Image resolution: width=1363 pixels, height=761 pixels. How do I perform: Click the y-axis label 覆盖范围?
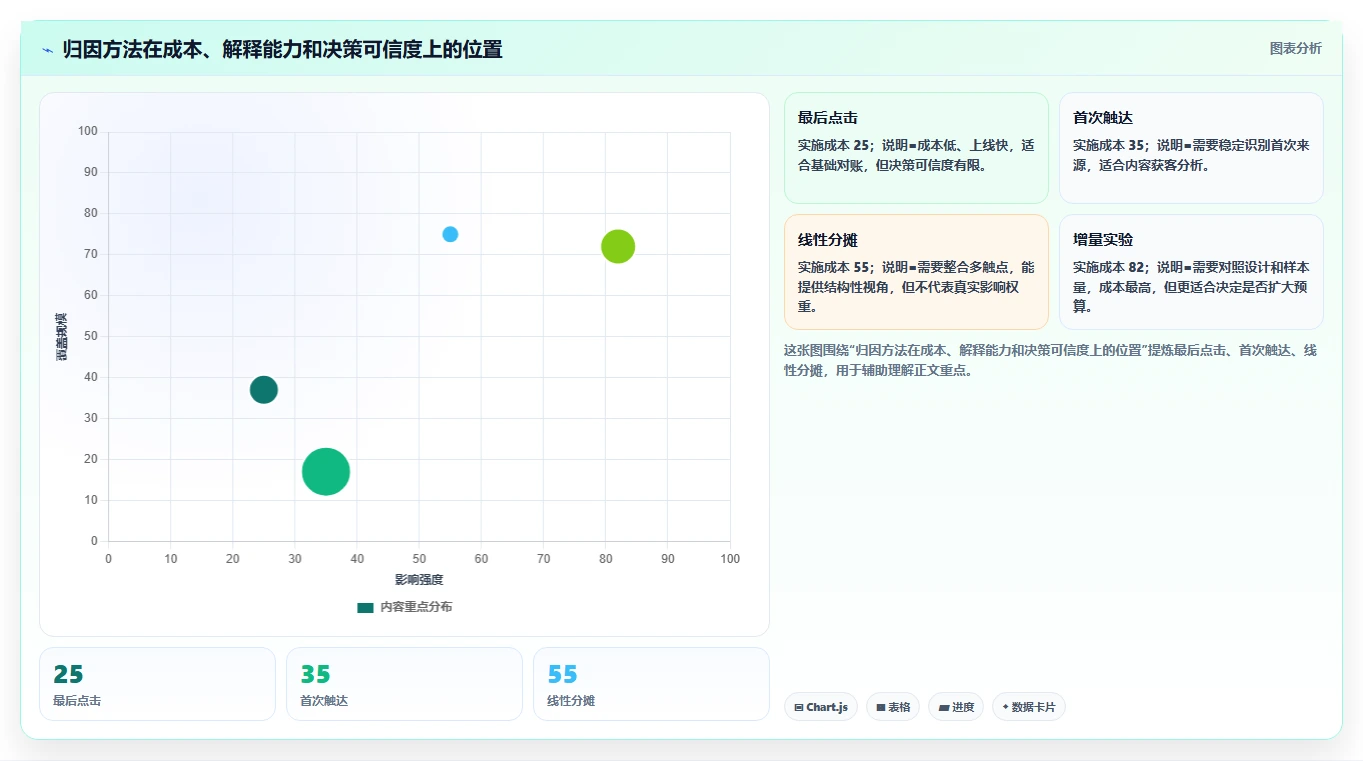(62, 337)
